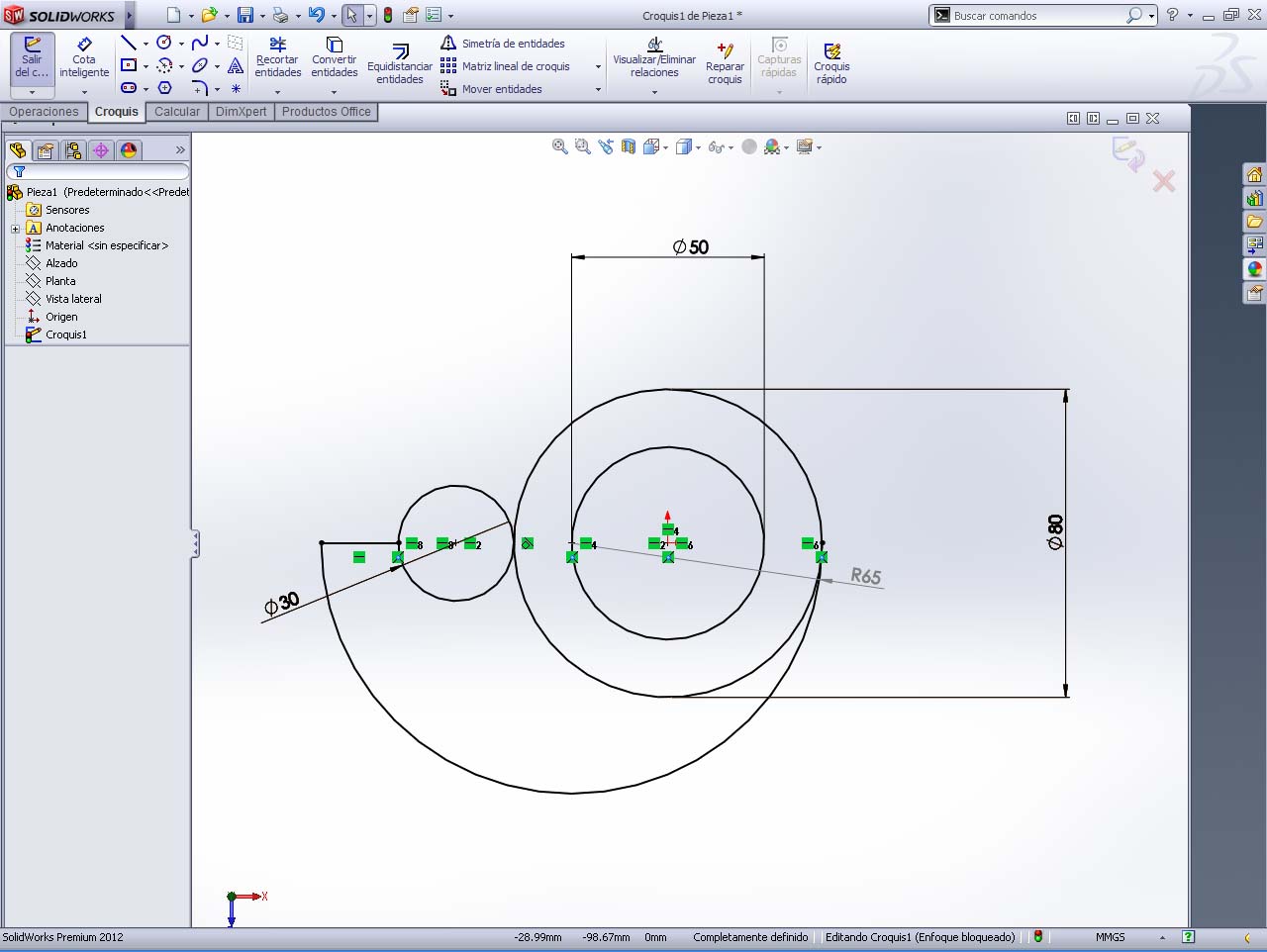This screenshot has width=1267, height=952.
Task: Open the PropertyManager tab
Action: [x=46, y=150]
